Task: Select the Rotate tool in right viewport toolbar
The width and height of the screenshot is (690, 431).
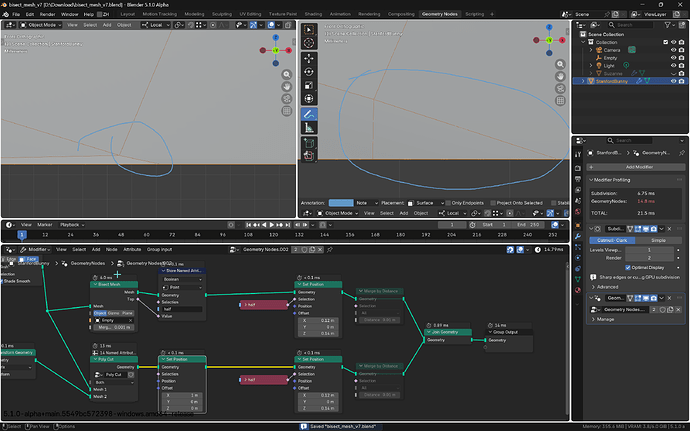Action: pos(309,72)
